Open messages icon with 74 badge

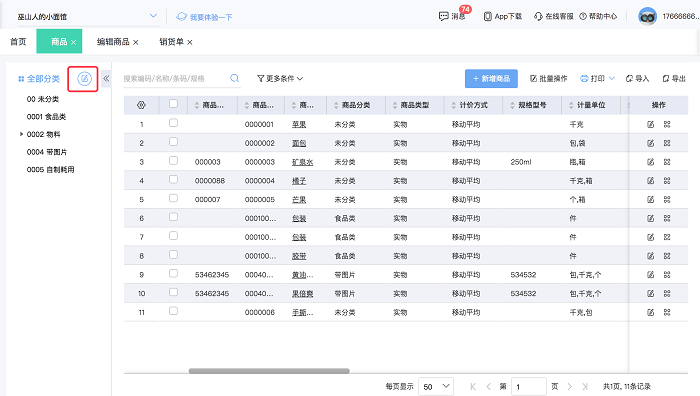[x=443, y=17]
